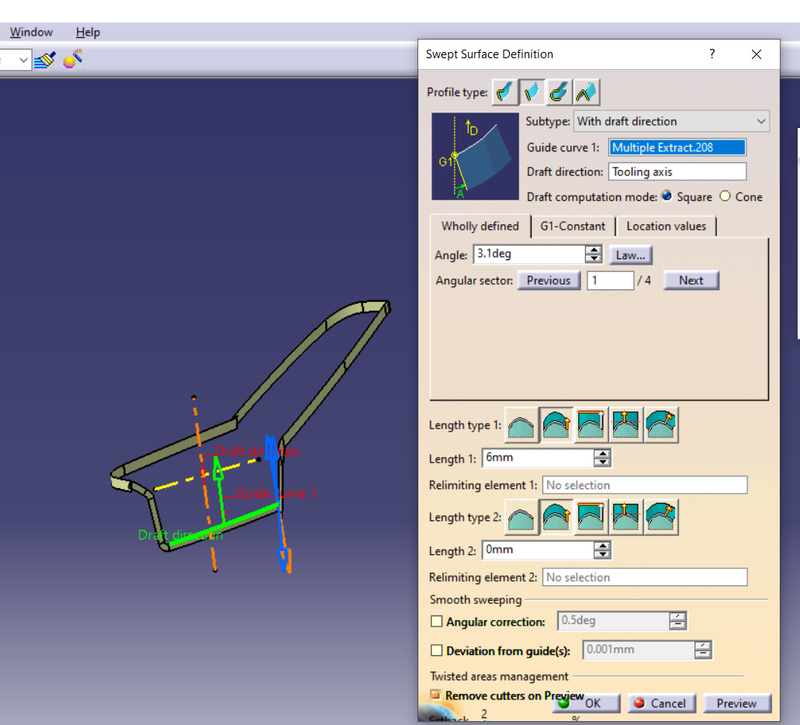The image size is (800, 725).
Task: Go to the next angular sector
Action: pos(691,281)
